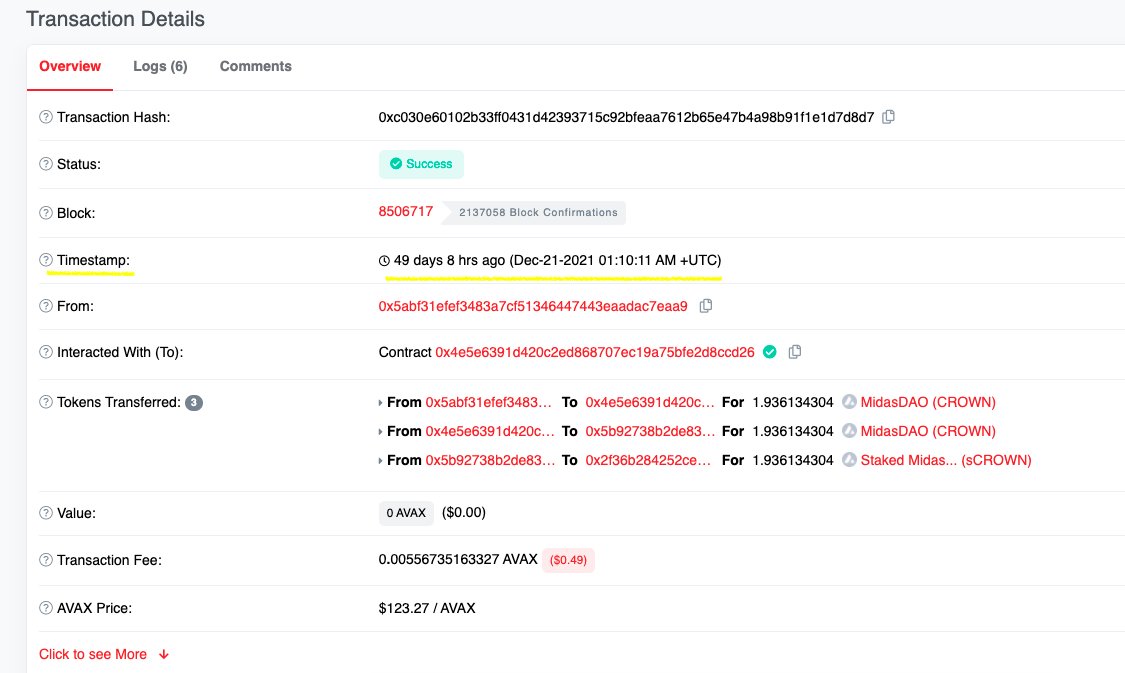Click help icon beside Value
Viewport: 1125px width, 673px height.
46,513
